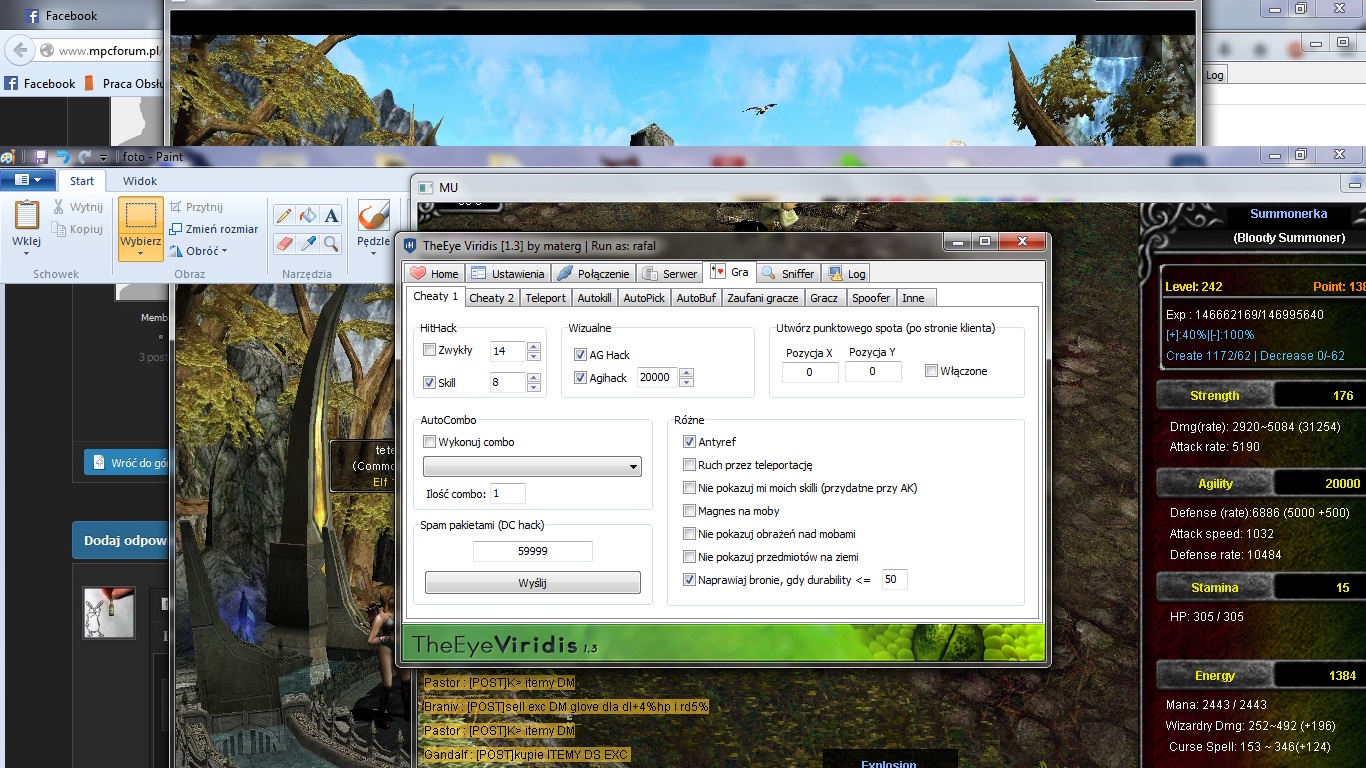
Task: Enable the Zwykły HitHack checkbox
Action: click(429, 350)
